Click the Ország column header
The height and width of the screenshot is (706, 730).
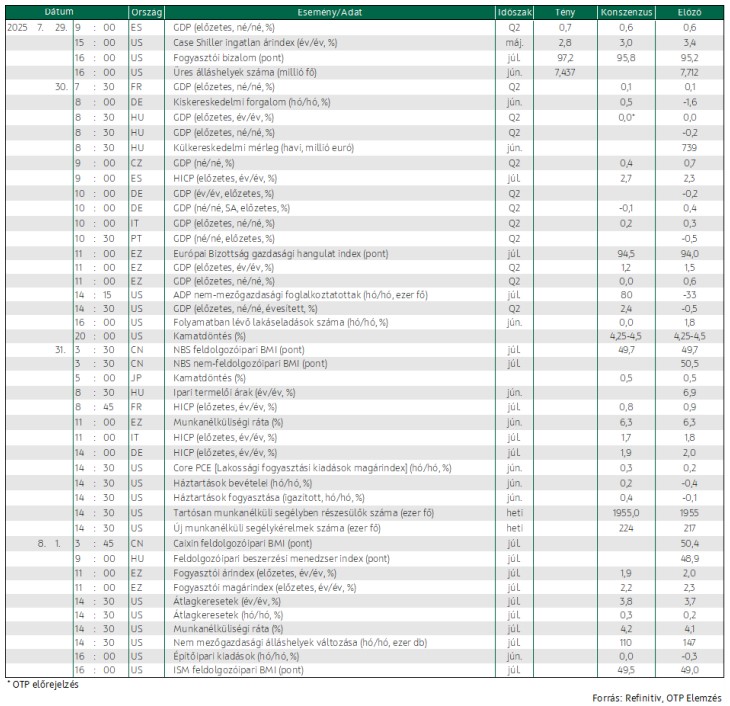[x=146, y=12]
